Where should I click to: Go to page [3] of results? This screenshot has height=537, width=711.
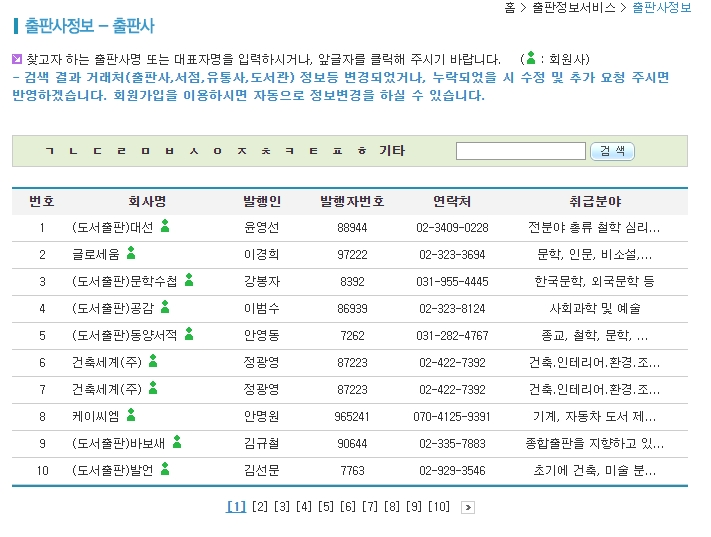(x=282, y=507)
